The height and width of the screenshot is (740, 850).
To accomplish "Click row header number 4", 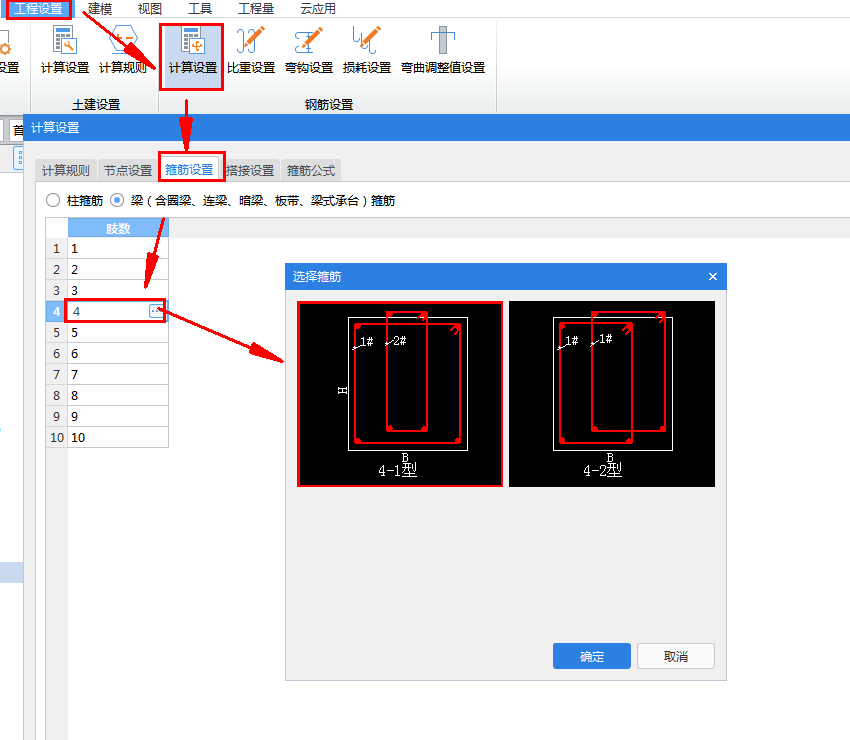I will click(56, 311).
